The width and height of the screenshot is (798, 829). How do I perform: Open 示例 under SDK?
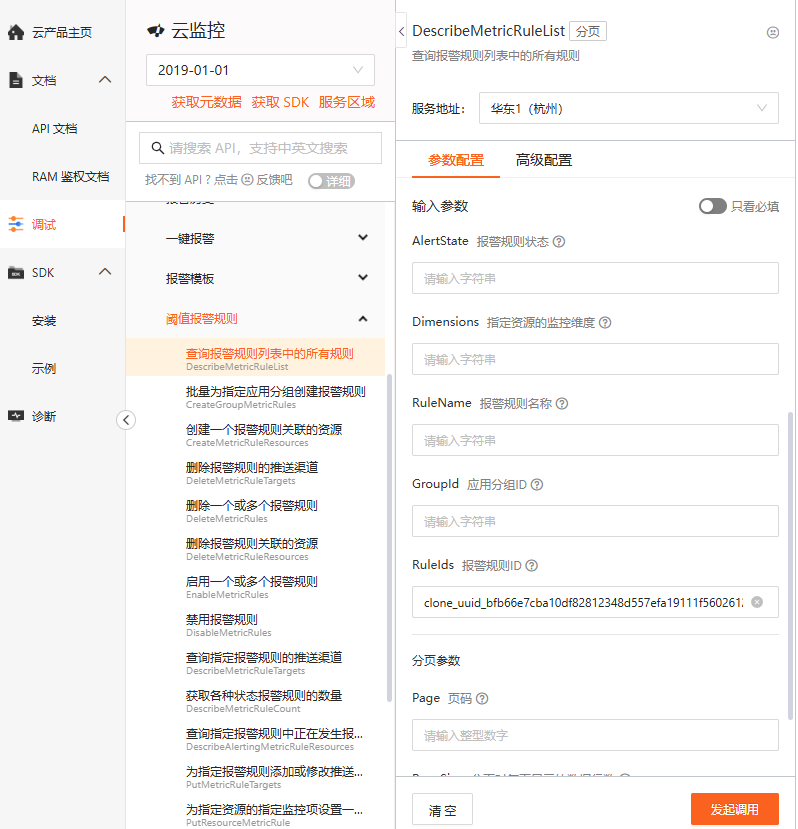44,369
